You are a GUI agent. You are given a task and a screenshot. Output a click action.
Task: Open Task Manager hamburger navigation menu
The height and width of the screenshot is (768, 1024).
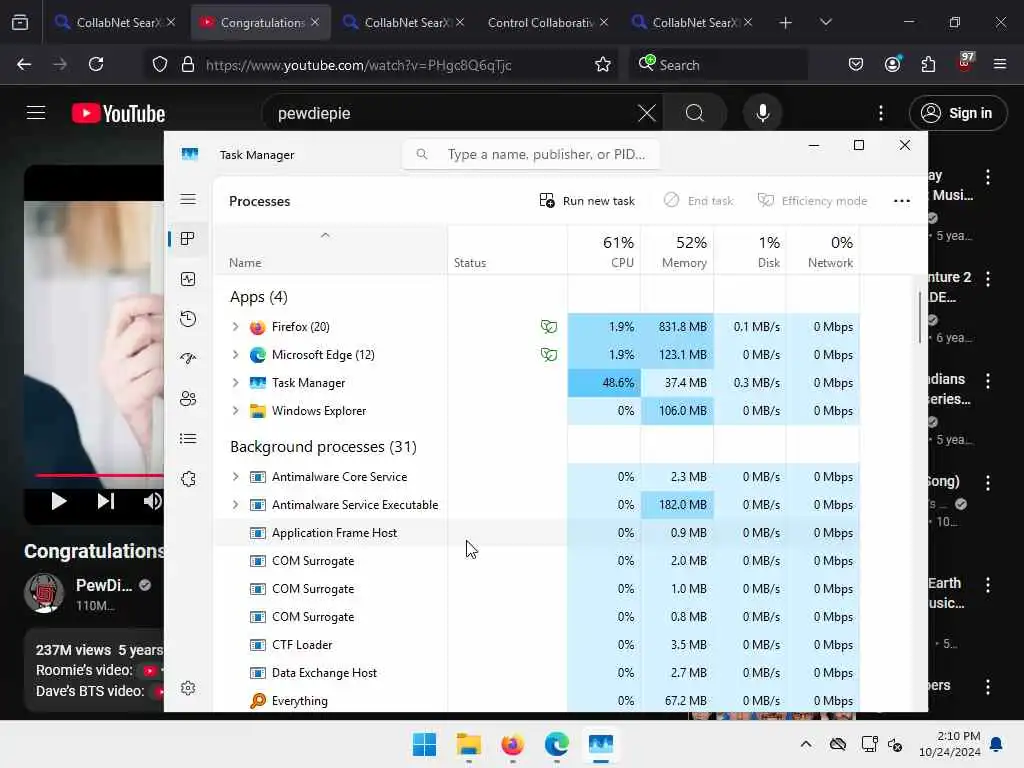[x=188, y=199]
